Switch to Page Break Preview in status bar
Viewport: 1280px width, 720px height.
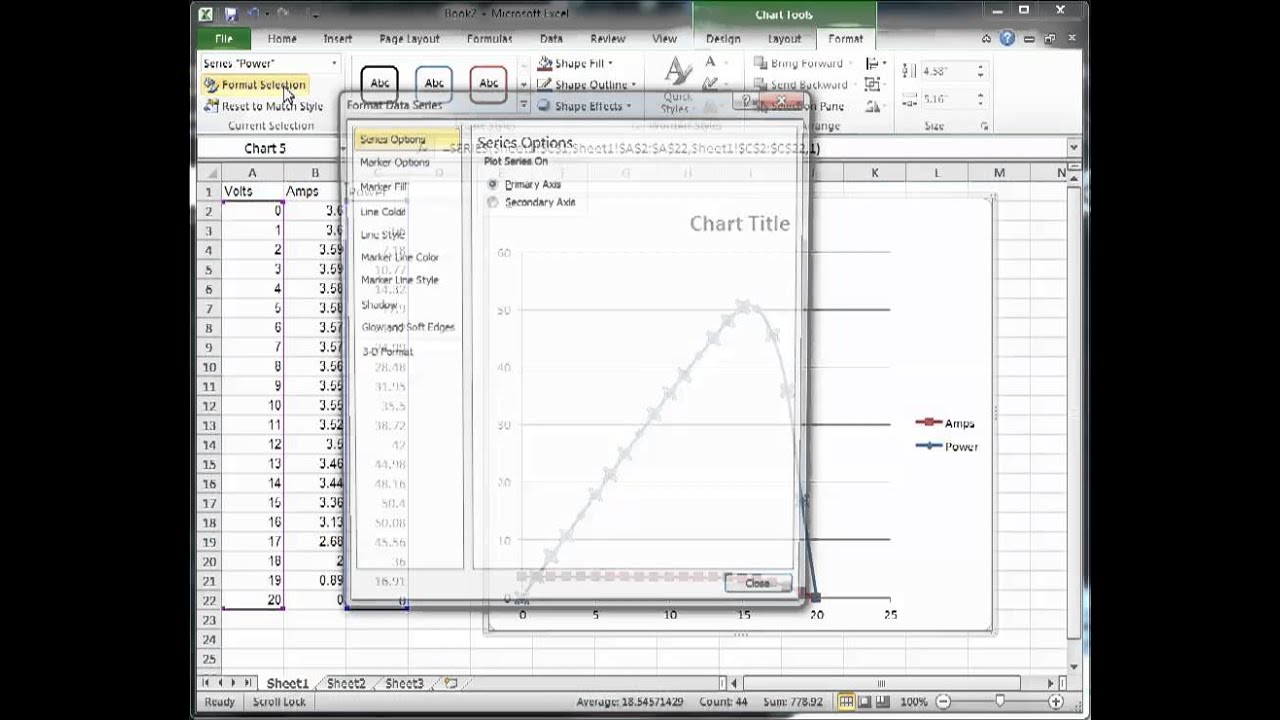click(885, 702)
